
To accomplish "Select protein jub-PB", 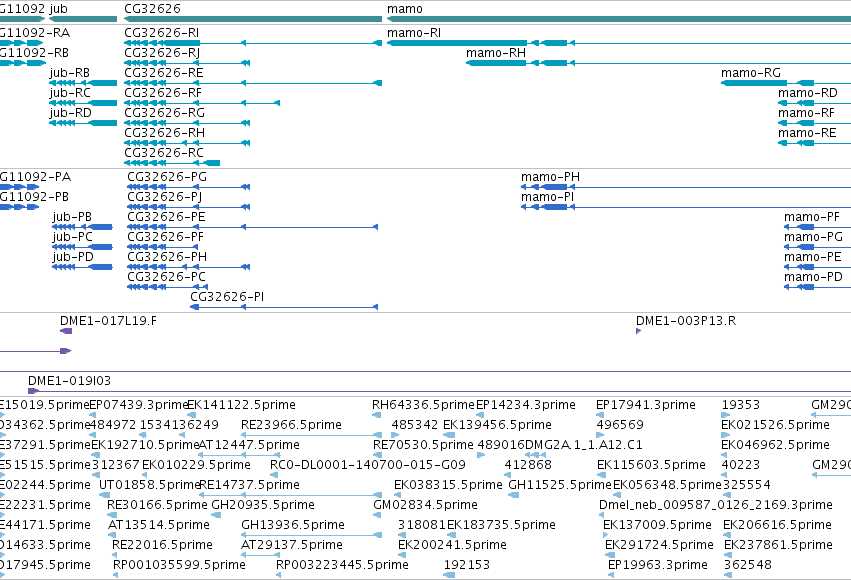I will [x=72, y=217].
